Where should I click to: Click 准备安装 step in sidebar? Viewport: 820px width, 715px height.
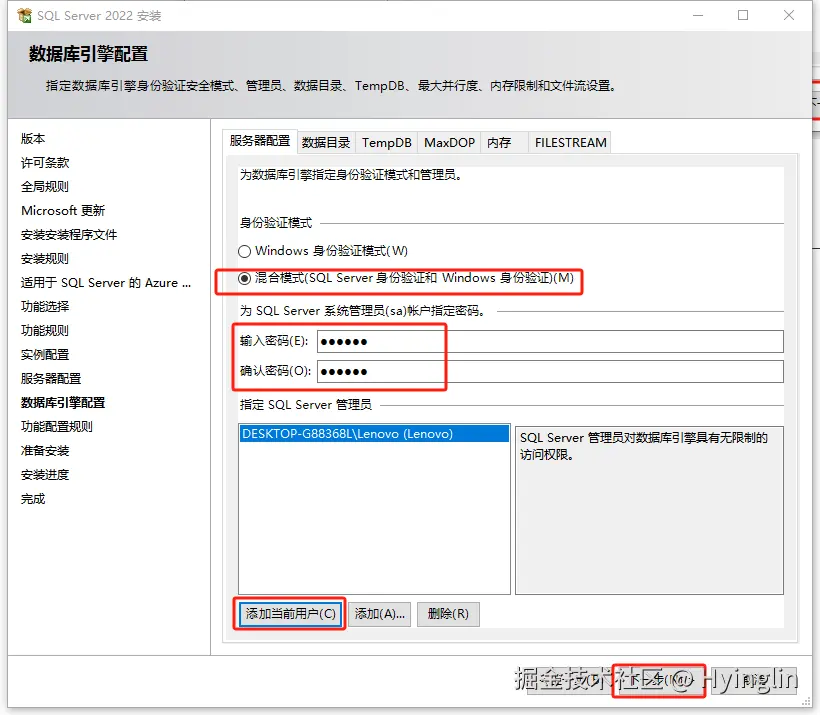click(x=45, y=451)
